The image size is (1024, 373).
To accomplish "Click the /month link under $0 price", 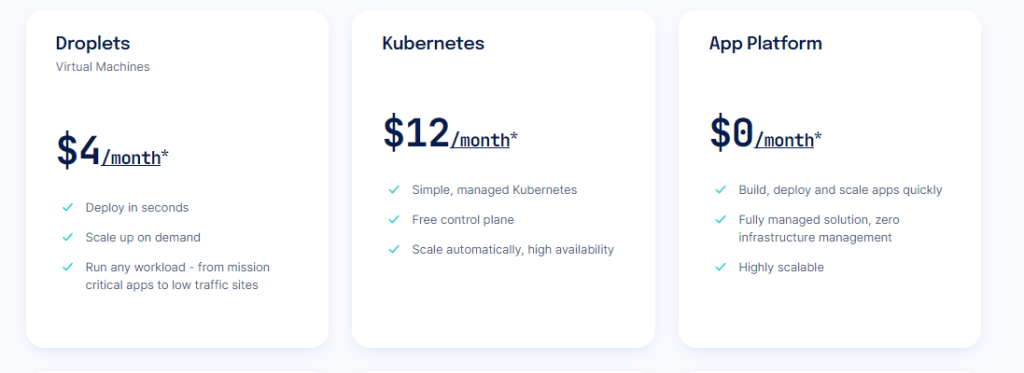I will click(x=784, y=140).
